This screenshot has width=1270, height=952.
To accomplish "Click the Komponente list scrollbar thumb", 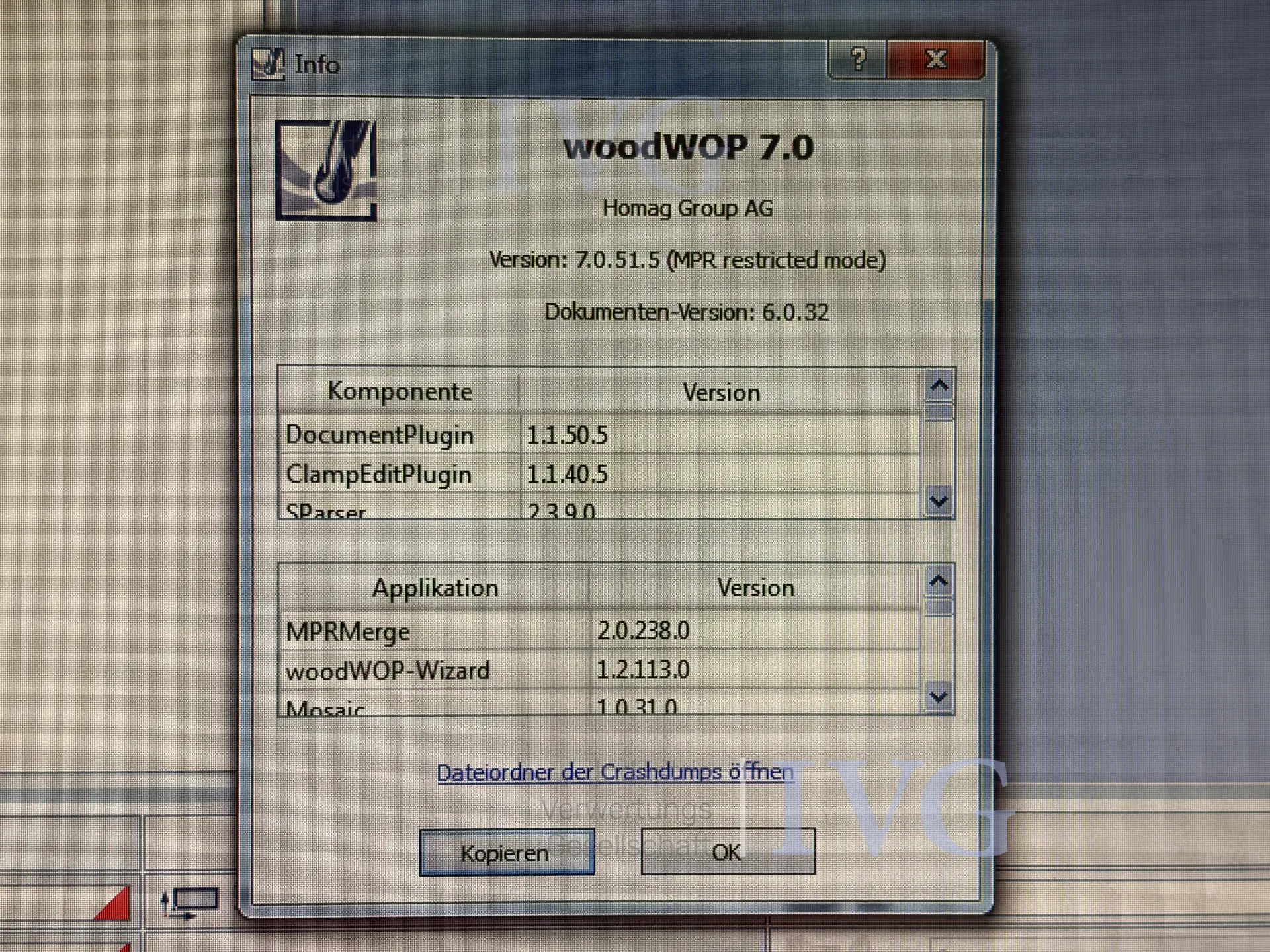I will point(939,411).
